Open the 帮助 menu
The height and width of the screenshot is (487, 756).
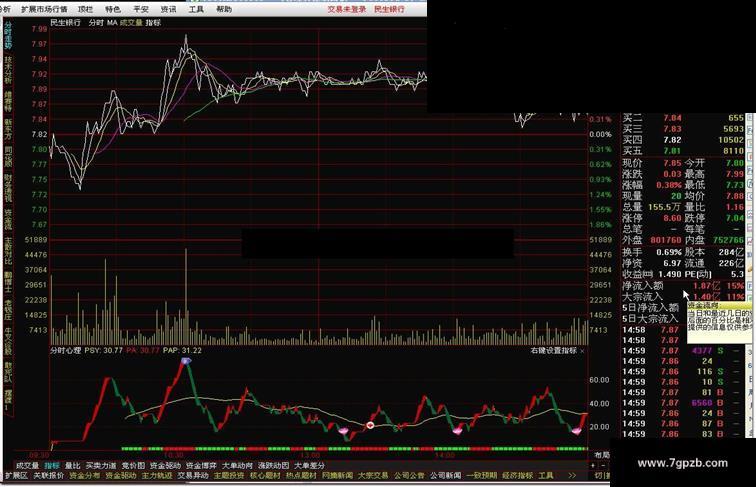(224, 9)
